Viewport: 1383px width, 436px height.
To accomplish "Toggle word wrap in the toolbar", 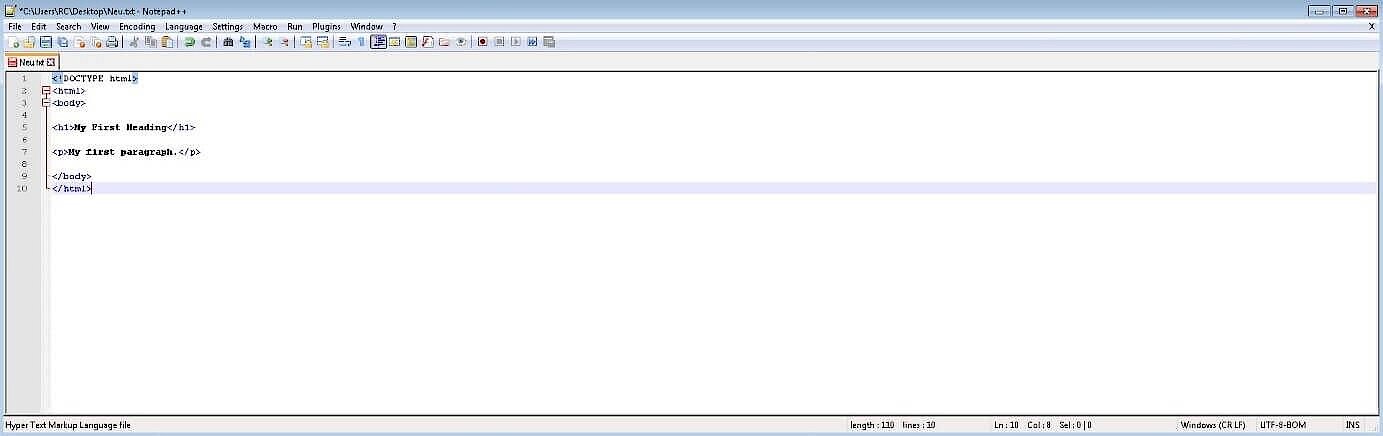I will click(344, 42).
